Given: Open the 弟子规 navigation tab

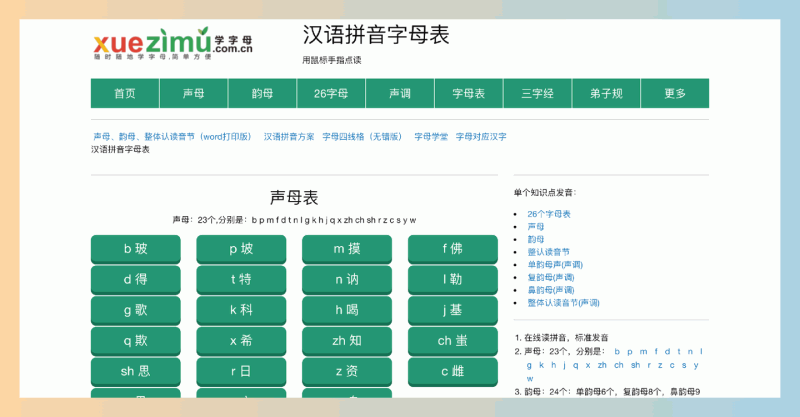Looking at the screenshot, I should coord(606,93).
